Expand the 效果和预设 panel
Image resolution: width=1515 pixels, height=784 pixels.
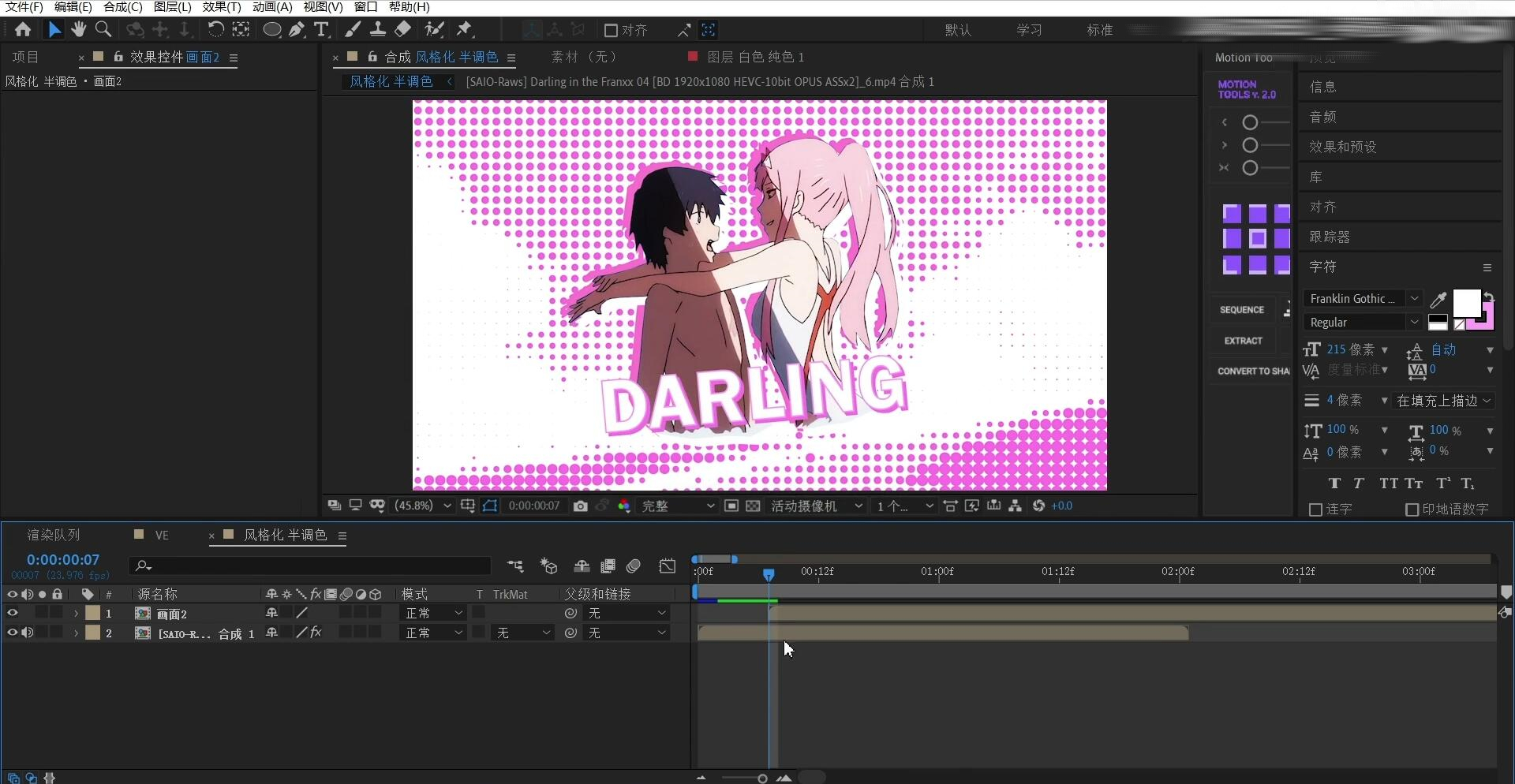click(x=1342, y=147)
